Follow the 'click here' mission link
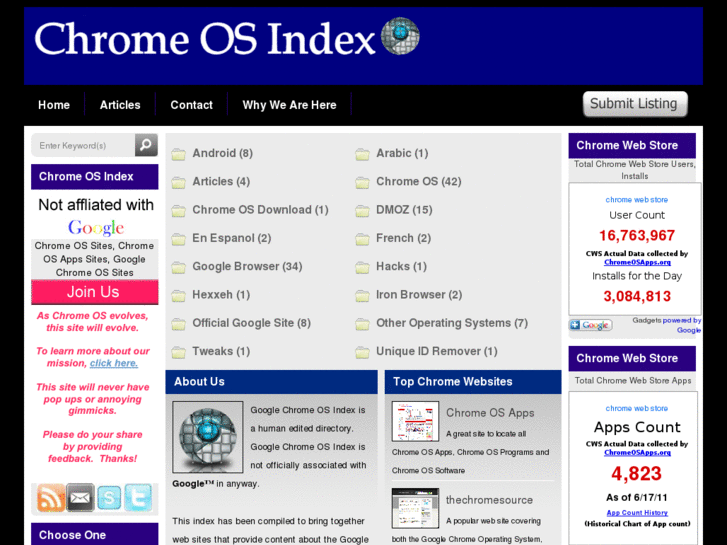Image resolution: width=727 pixels, height=545 pixels. (x=114, y=363)
